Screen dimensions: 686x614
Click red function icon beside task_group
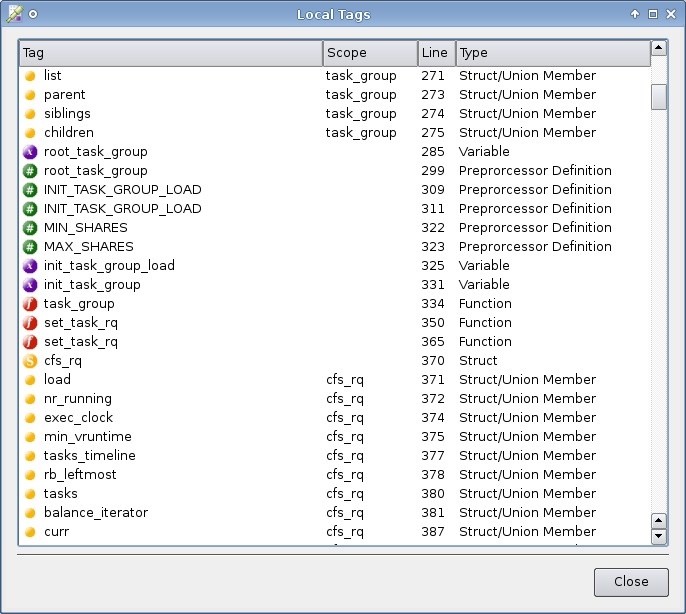(30, 304)
